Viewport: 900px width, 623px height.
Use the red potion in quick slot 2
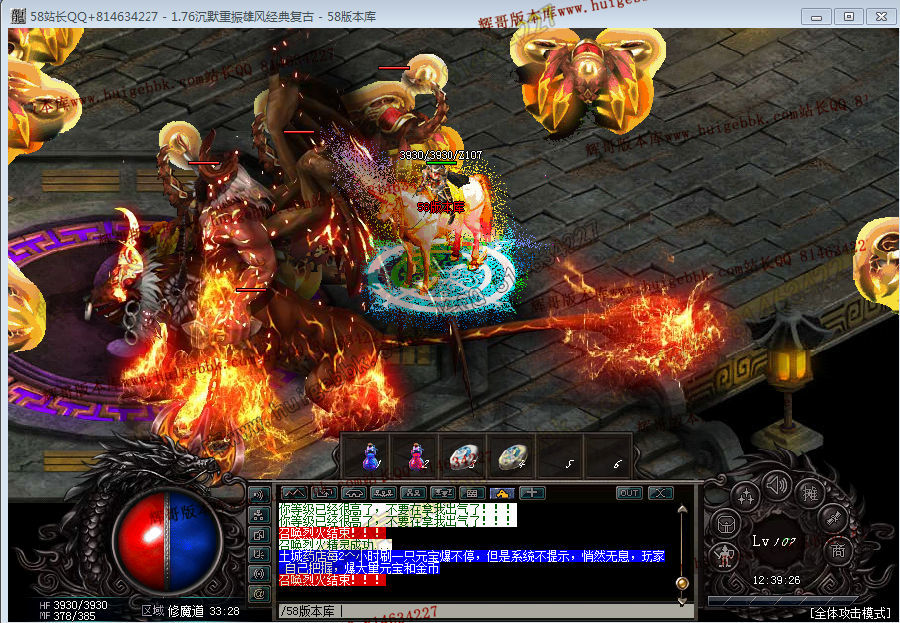[417, 457]
